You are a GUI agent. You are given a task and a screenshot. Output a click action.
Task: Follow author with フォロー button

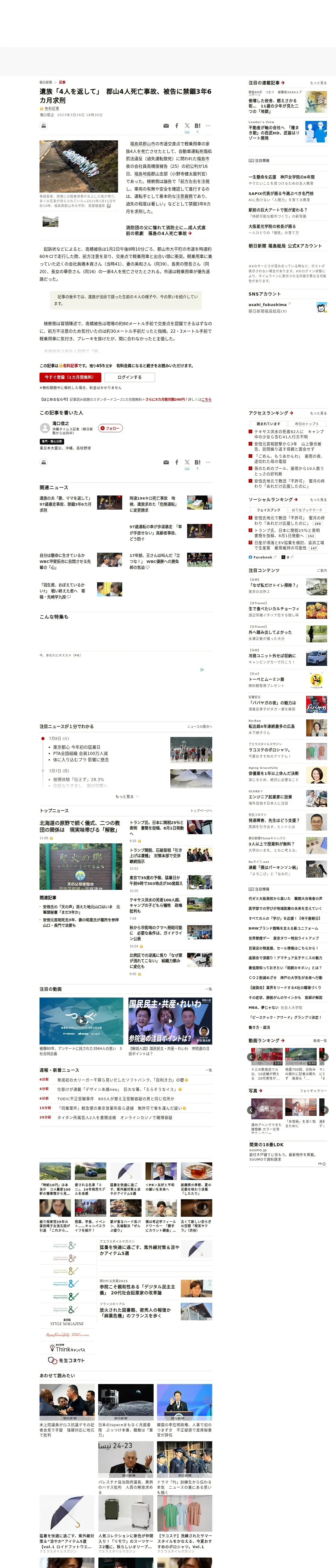110,428
